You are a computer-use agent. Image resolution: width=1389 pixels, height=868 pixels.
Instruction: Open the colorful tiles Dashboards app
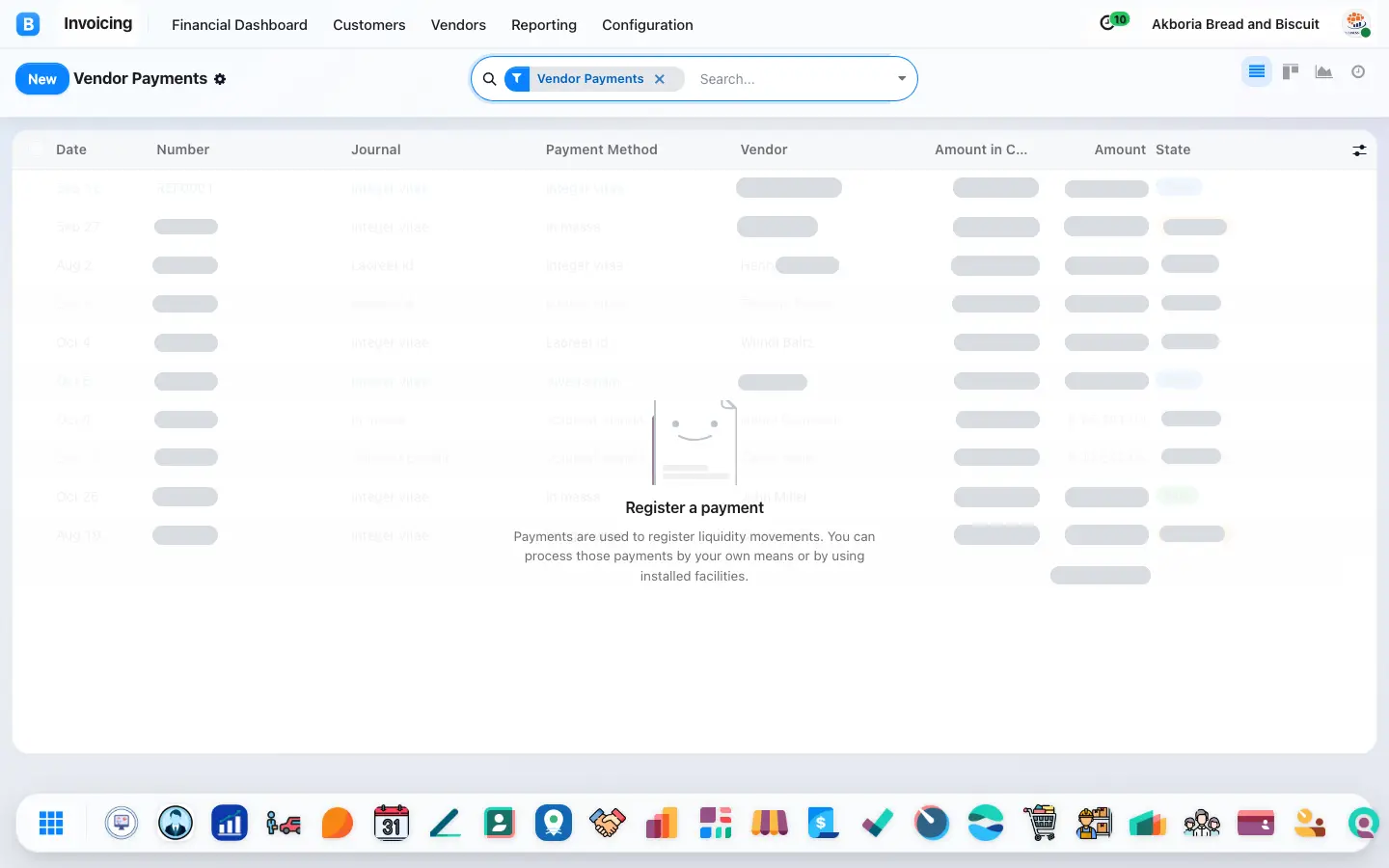(x=716, y=823)
